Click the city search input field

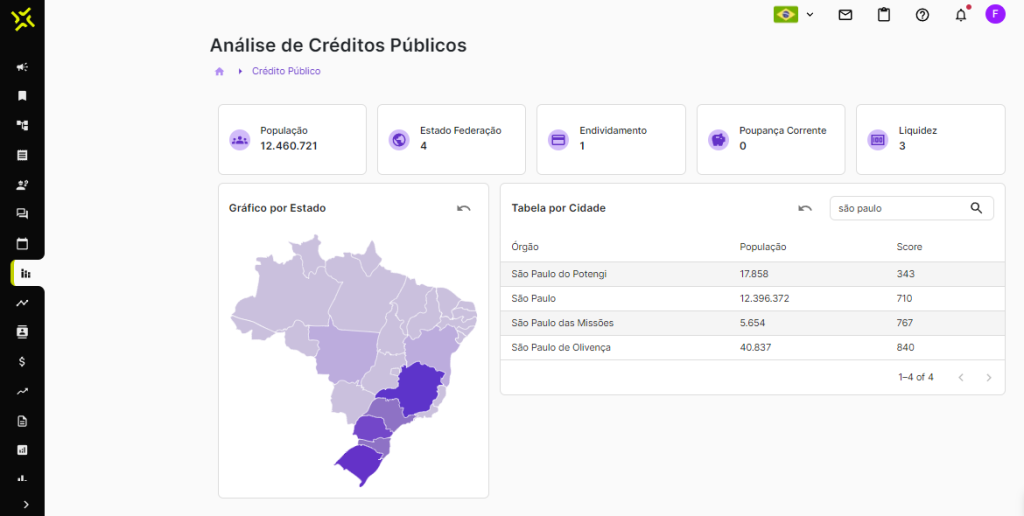point(898,208)
